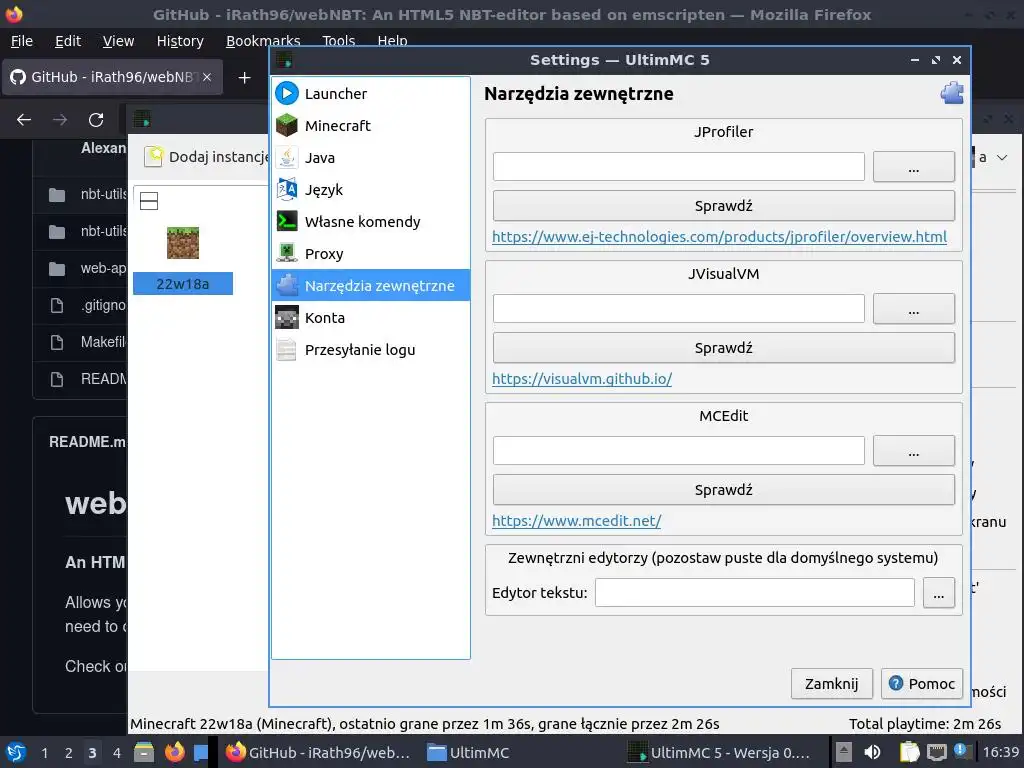
Task: Open the file manager from the taskbar
Action: pyautogui.click(x=144, y=752)
